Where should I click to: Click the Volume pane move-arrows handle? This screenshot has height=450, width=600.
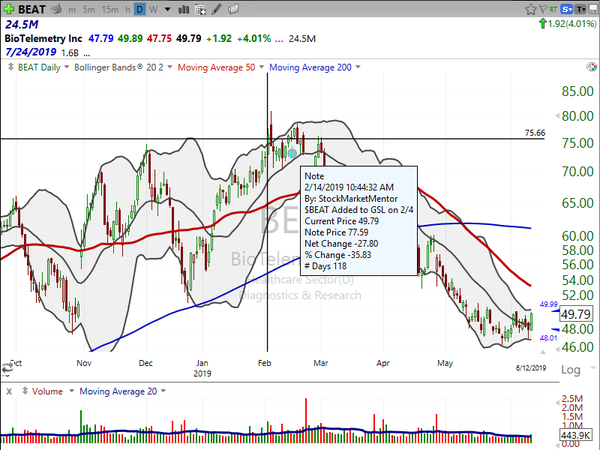pyautogui.click(x=25, y=391)
